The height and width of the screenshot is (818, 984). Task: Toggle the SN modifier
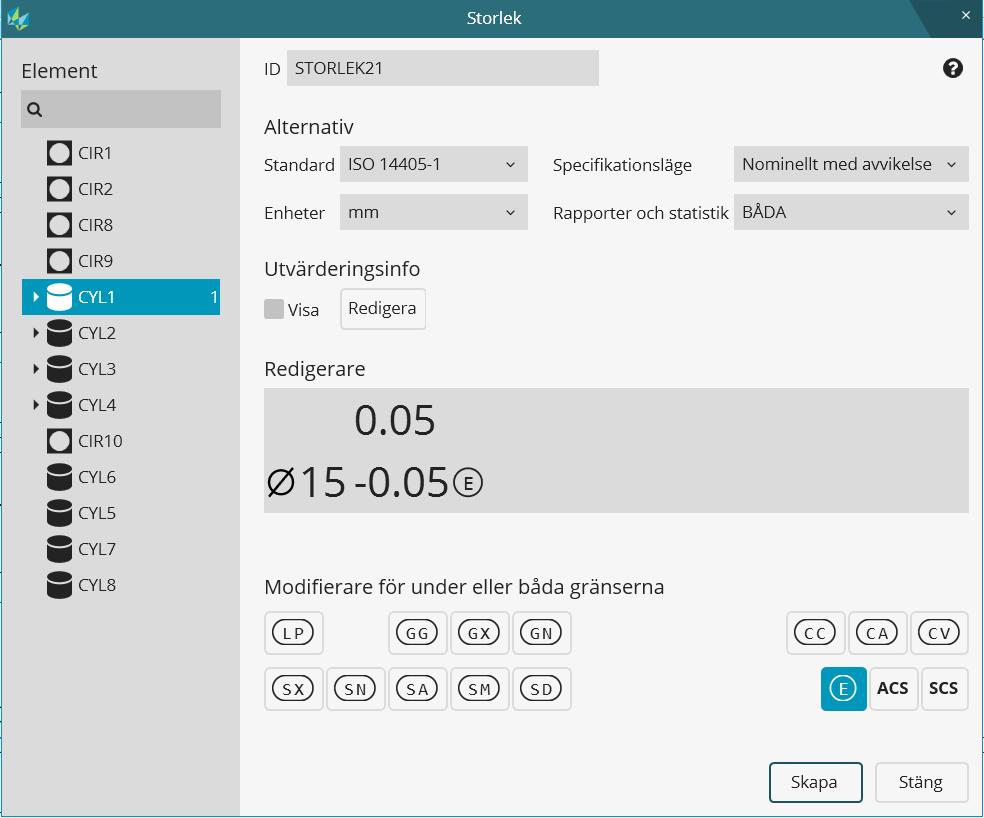pos(356,689)
